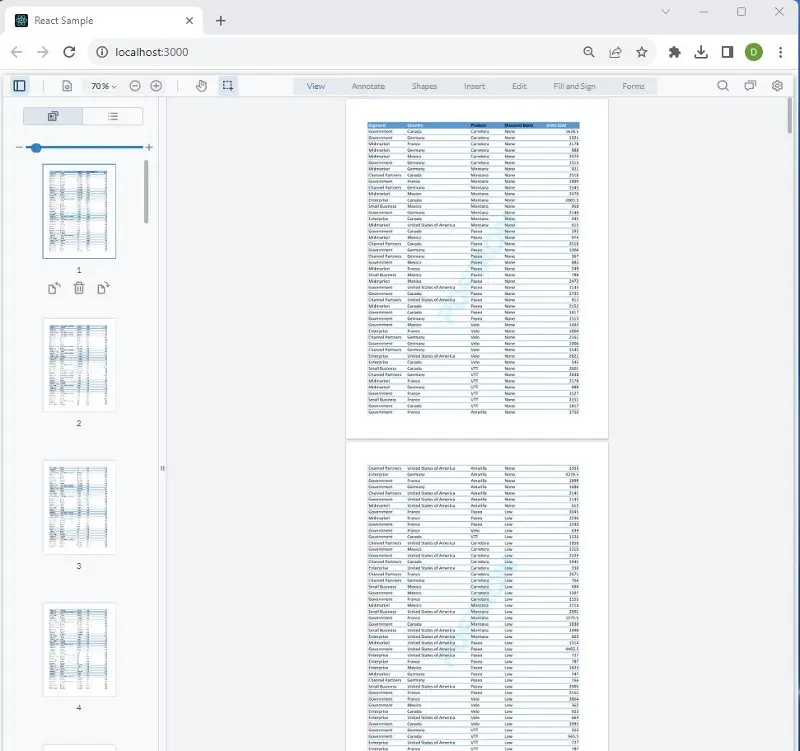
Task: Open the view controls page icon
Action: [67, 86]
